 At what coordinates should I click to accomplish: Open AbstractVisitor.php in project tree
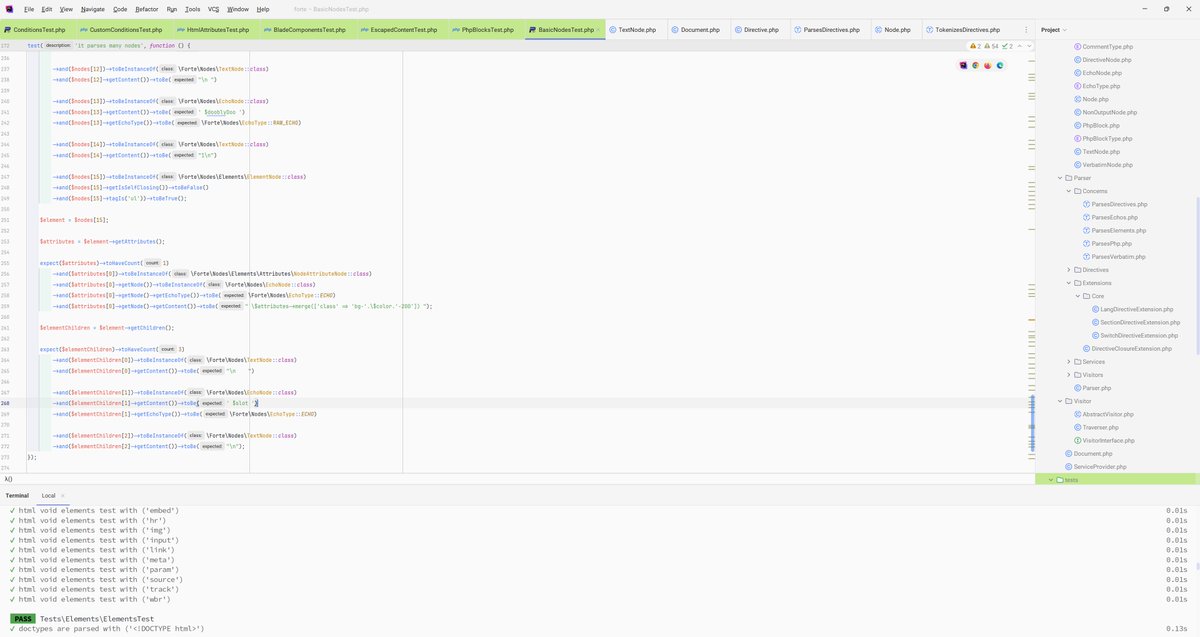click(1108, 414)
